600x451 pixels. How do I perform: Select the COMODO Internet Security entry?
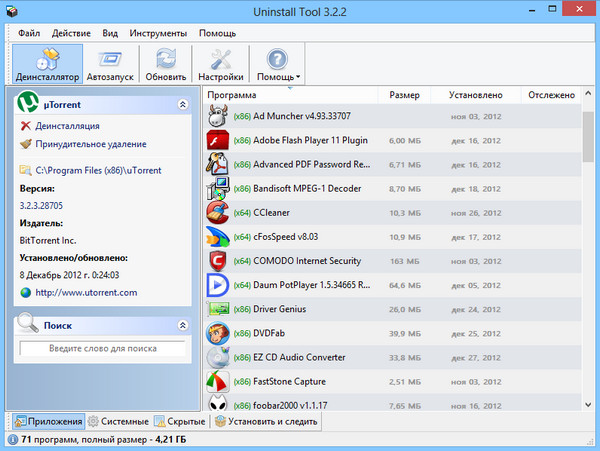click(393, 261)
